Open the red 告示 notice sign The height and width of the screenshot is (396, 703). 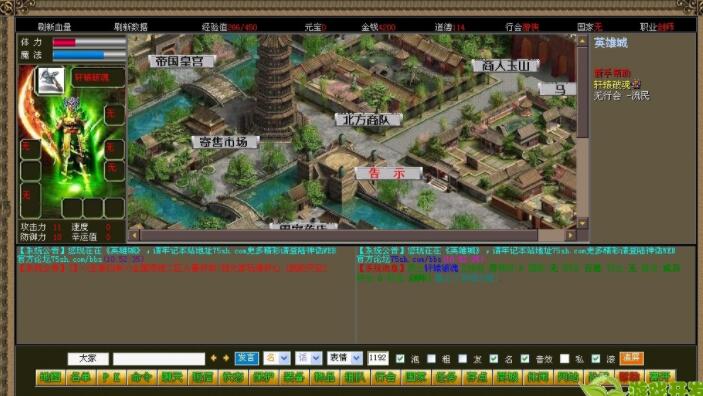388,173
